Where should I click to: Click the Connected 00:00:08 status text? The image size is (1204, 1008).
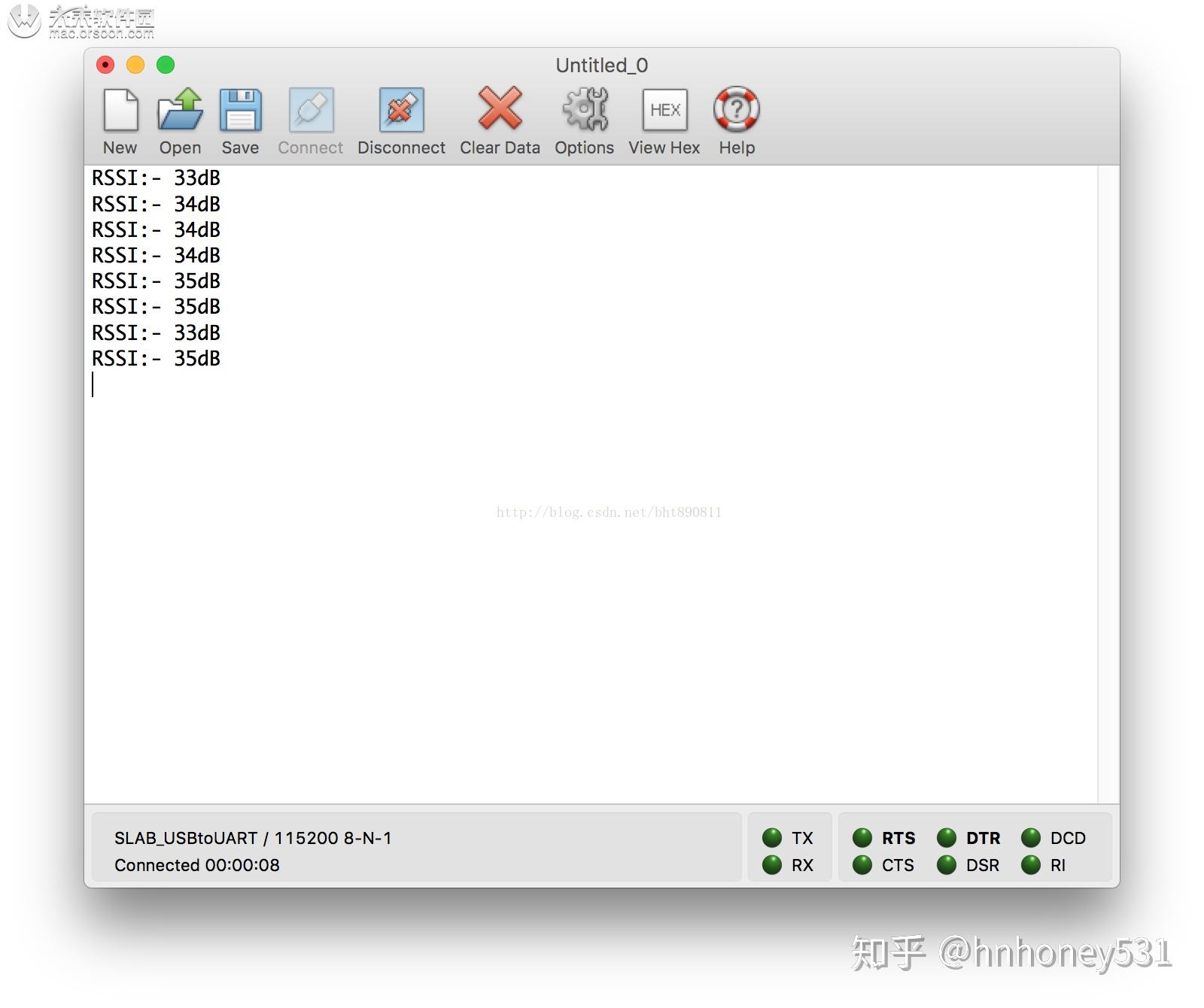click(197, 865)
